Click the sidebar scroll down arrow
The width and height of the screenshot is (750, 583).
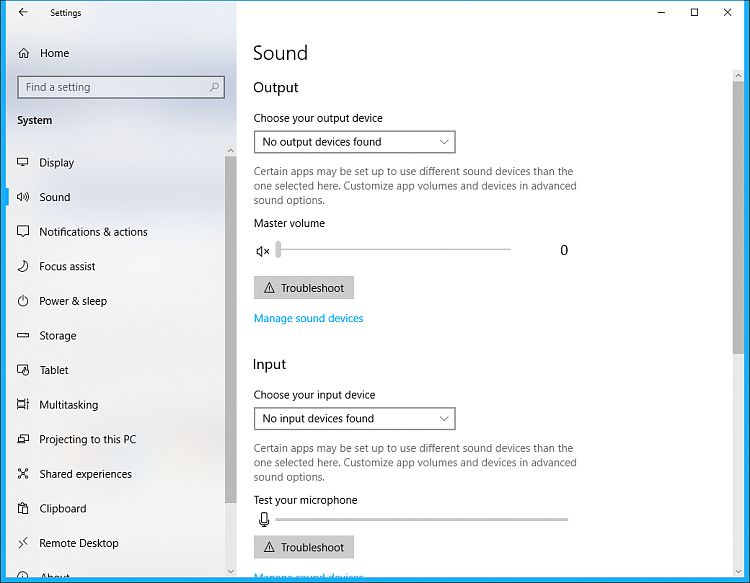tap(231, 572)
